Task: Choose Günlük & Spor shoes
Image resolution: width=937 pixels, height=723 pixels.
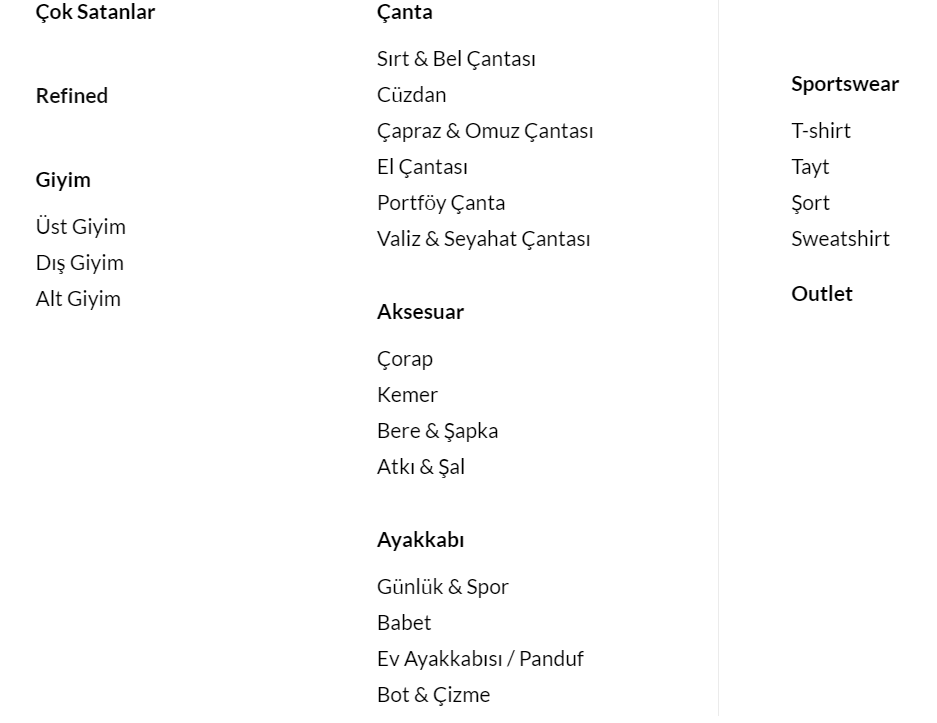Action: [443, 587]
